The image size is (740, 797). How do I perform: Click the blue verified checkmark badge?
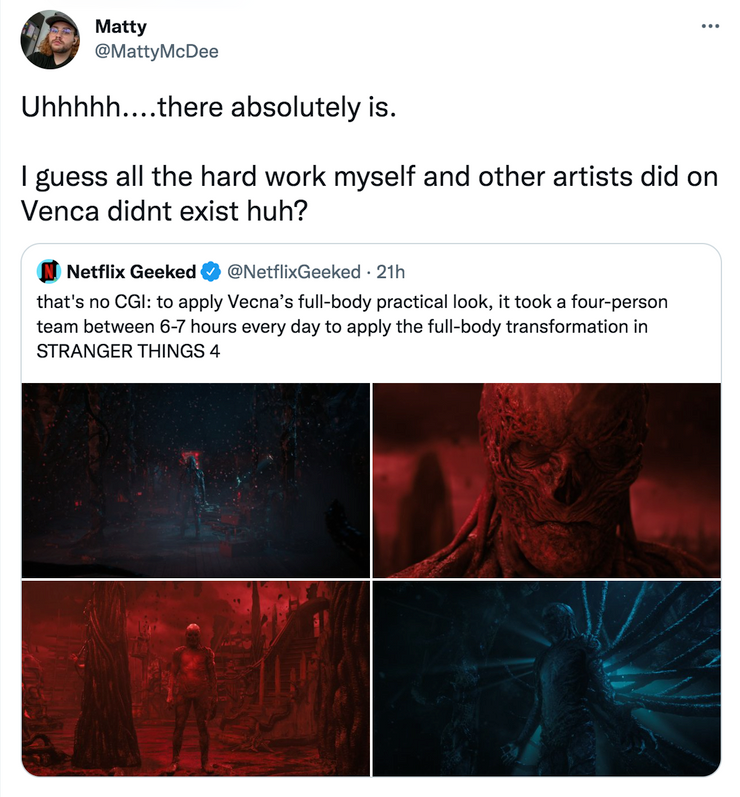211,271
